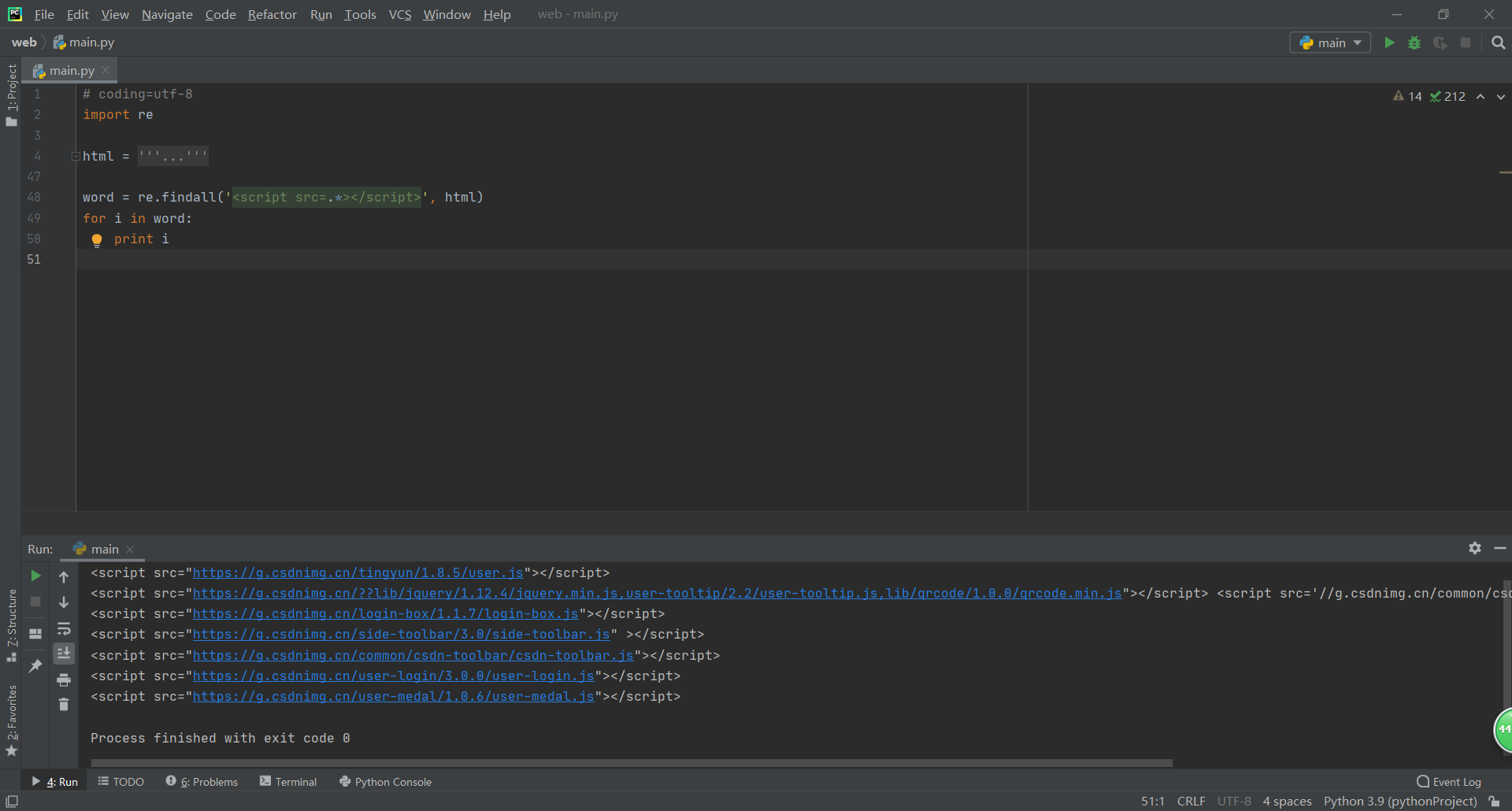Viewport: 1512px width, 811px height.
Task: Select the main.py editor tab
Action: (71, 70)
